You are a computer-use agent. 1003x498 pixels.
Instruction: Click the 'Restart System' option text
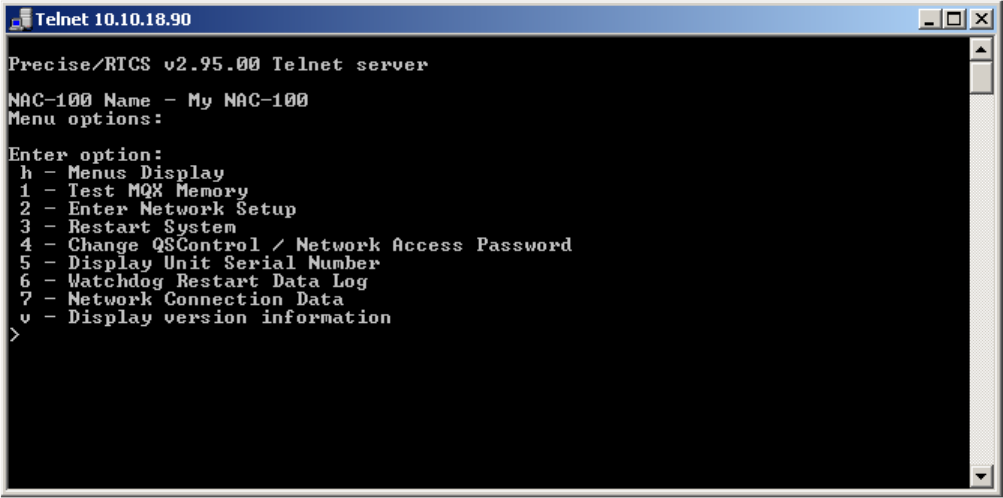coord(151,227)
